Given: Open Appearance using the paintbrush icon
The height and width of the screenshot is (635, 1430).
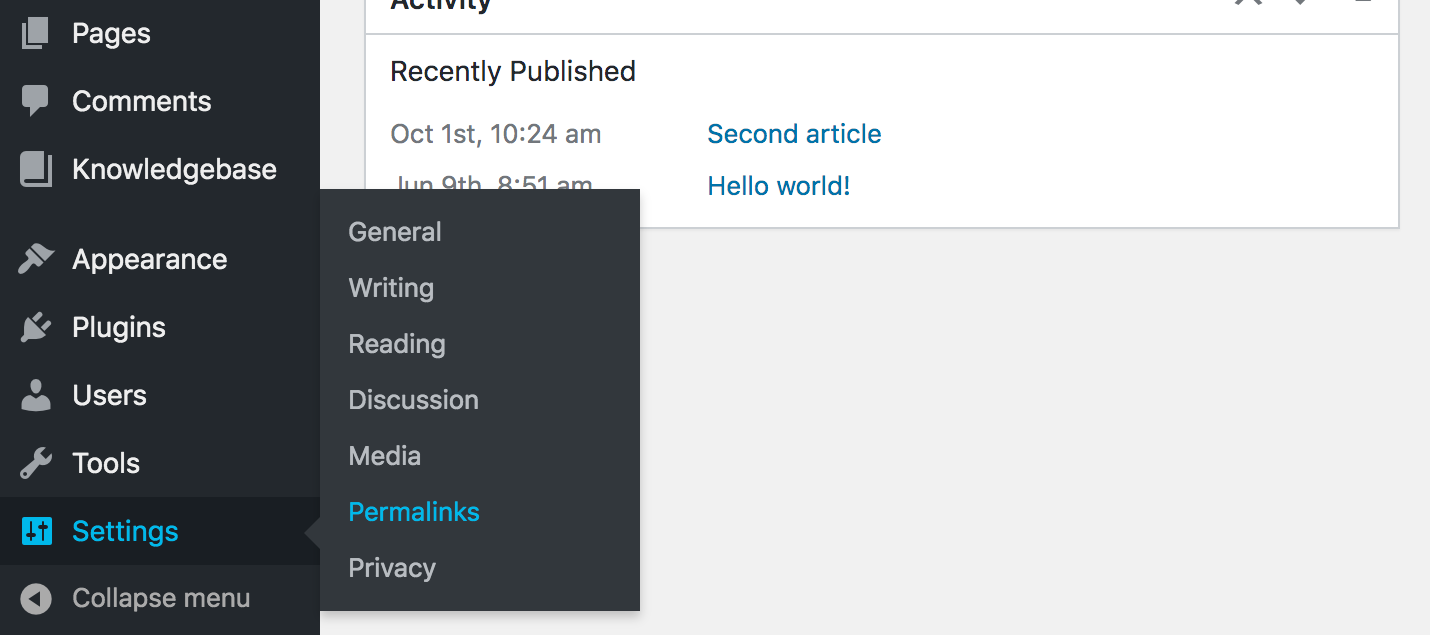Looking at the screenshot, I should (35, 259).
